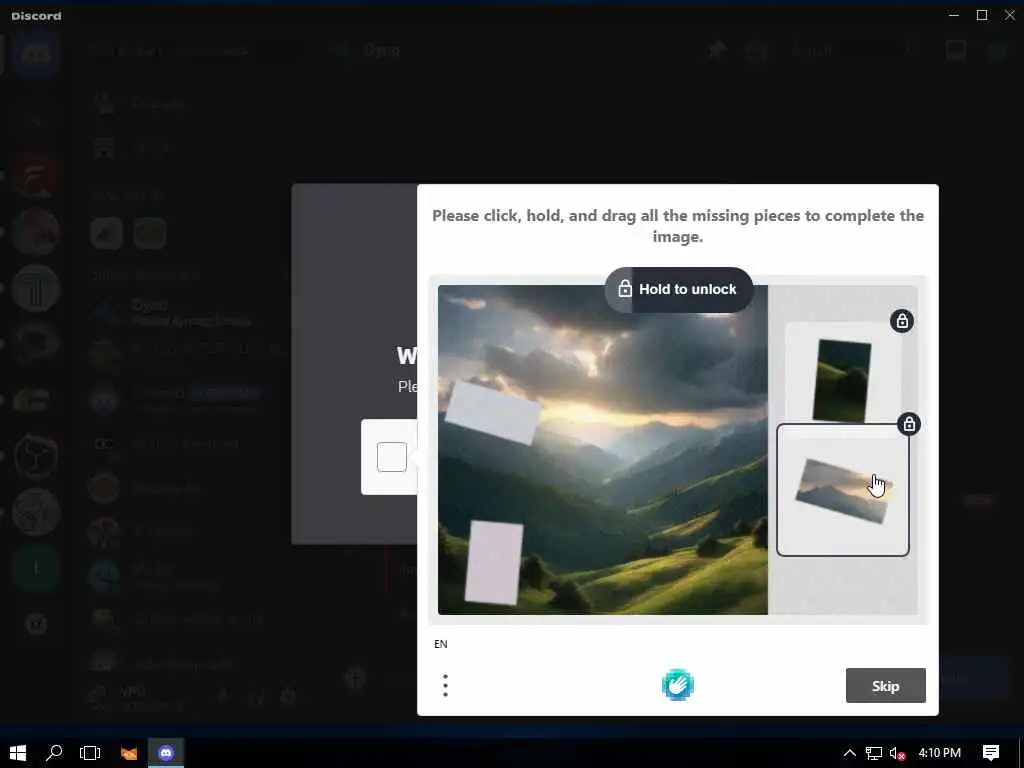Open the Windows notification center
This screenshot has height=768, width=1024.
coord(991,753)
